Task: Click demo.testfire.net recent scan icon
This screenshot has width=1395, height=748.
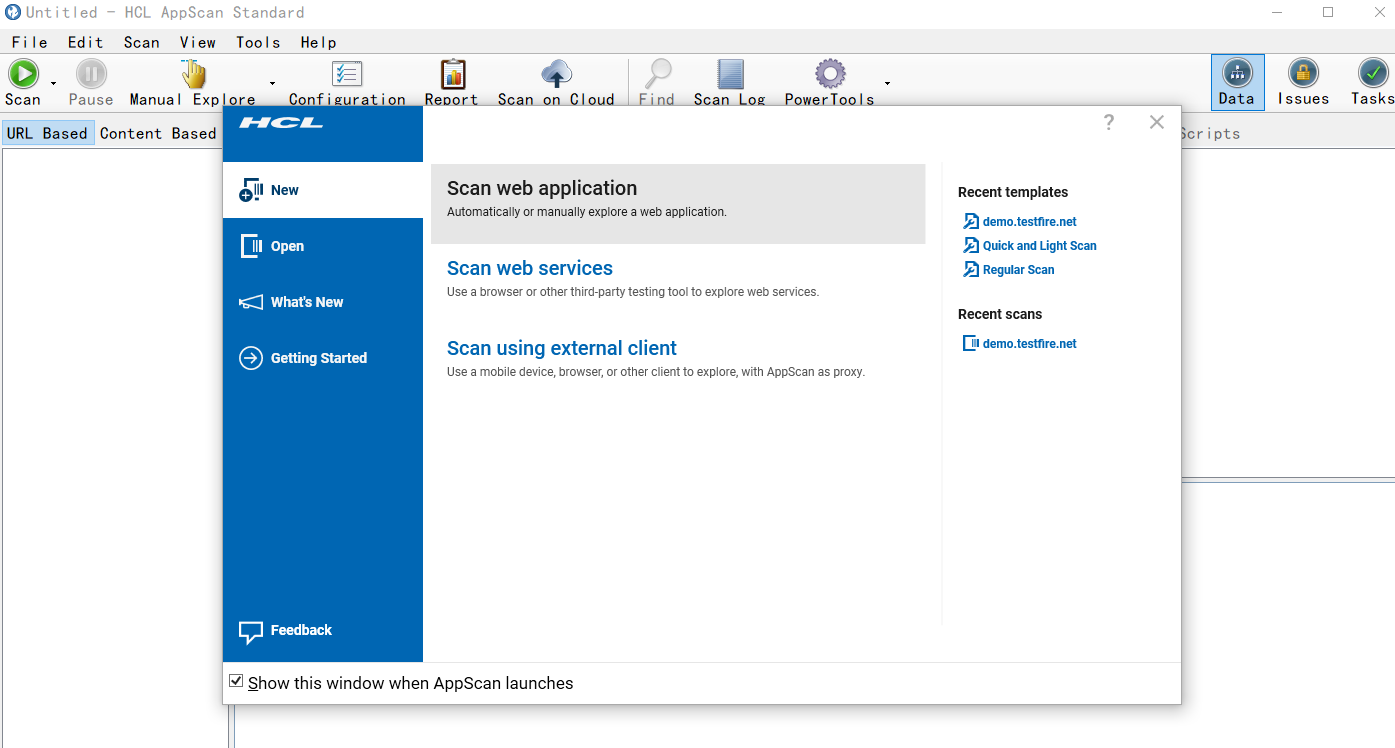Action: click(971, 344)
